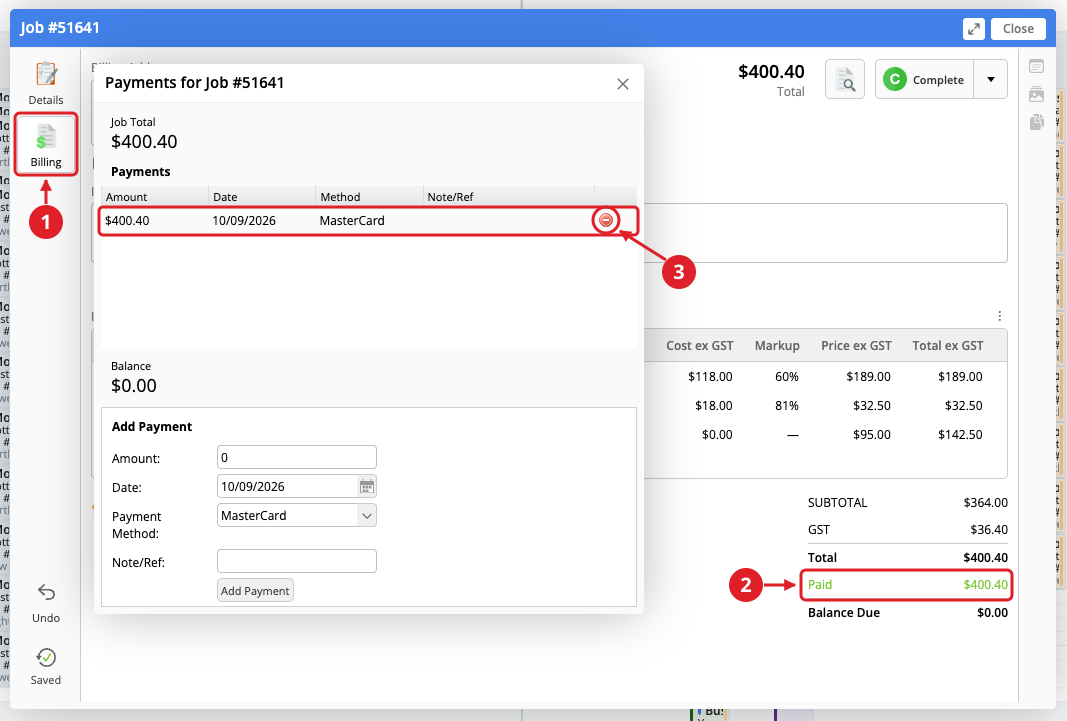The image size is (1067, 721).
Task: Delete the $400.40 MasterCard payment
Action: tap(606, 220)
